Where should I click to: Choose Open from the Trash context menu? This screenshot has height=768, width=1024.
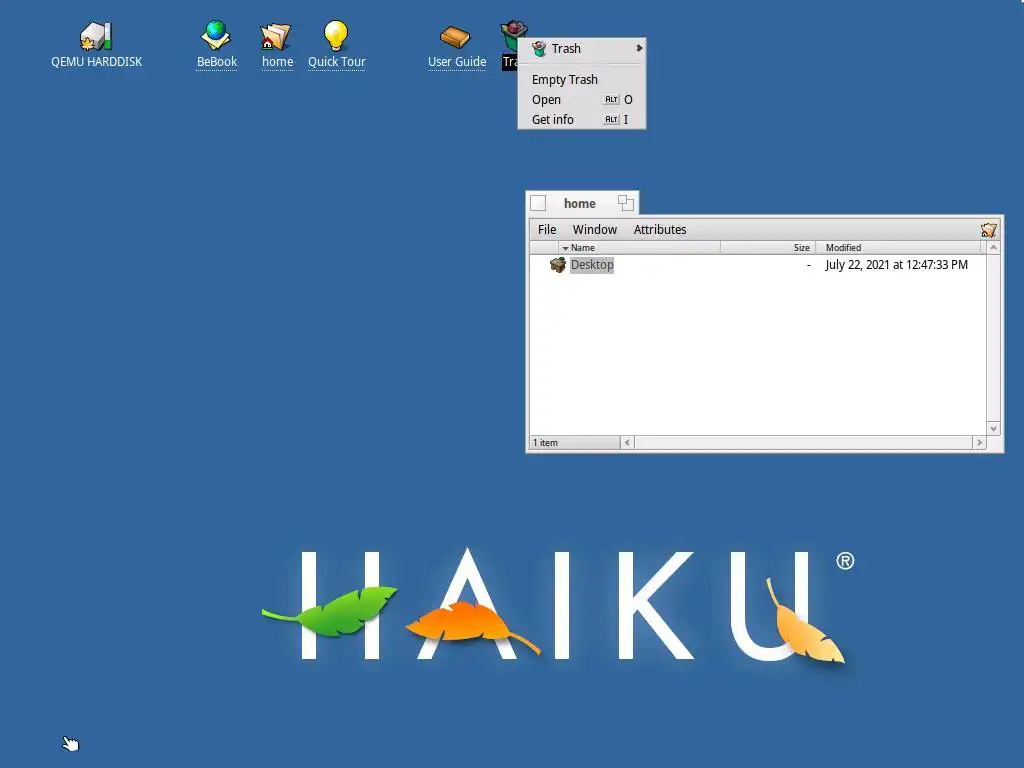[x=582, y=100]
